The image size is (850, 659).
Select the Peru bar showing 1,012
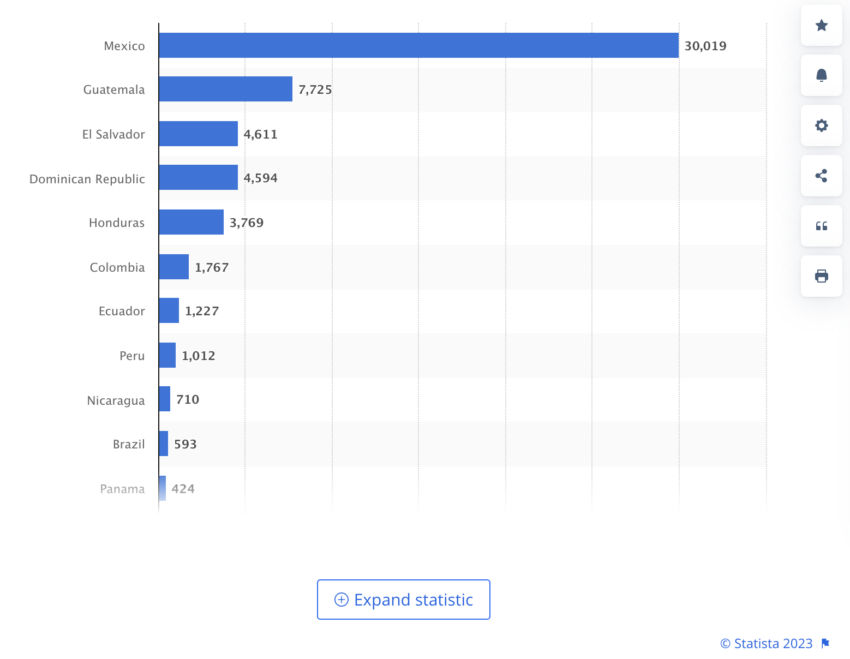point(168,355)
